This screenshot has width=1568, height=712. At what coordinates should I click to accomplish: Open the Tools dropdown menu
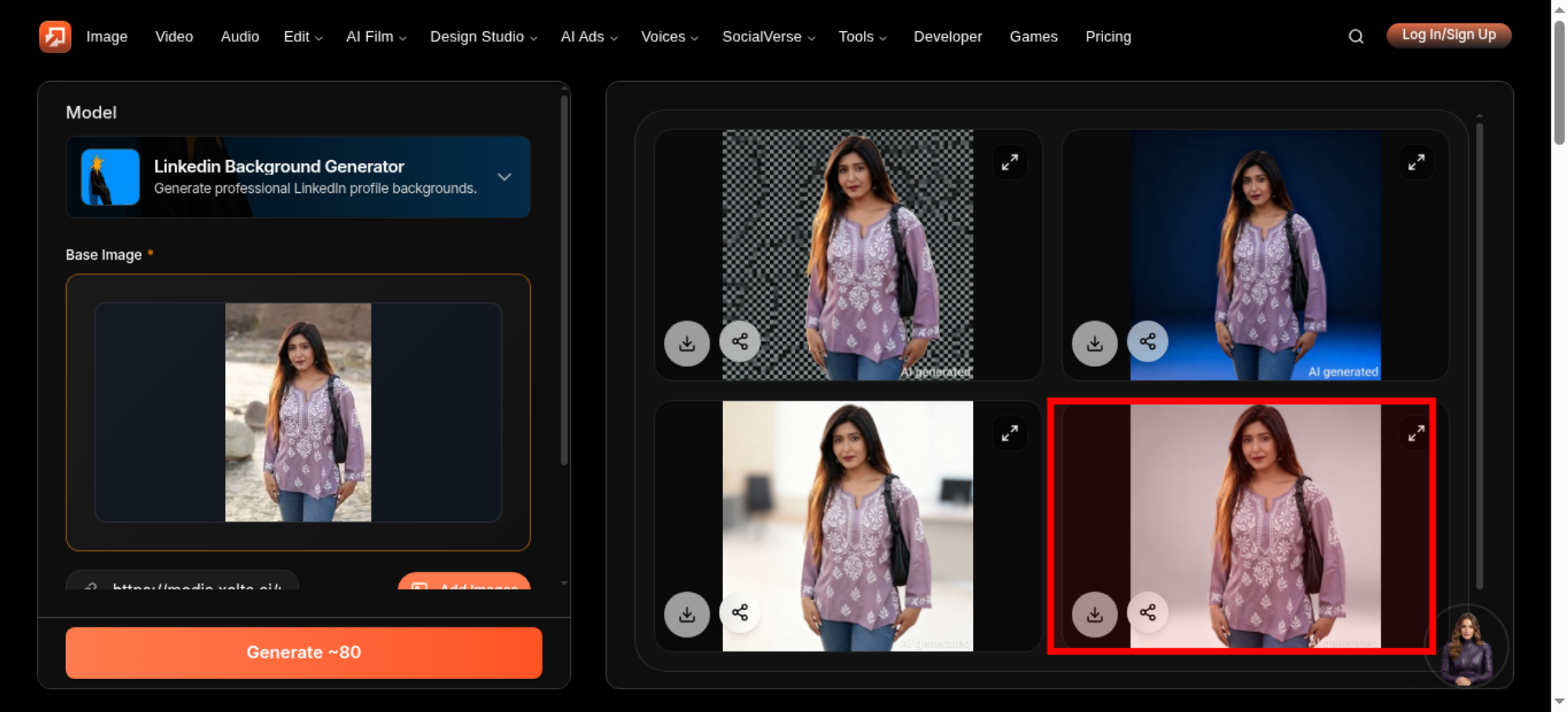tap(862, 36)
